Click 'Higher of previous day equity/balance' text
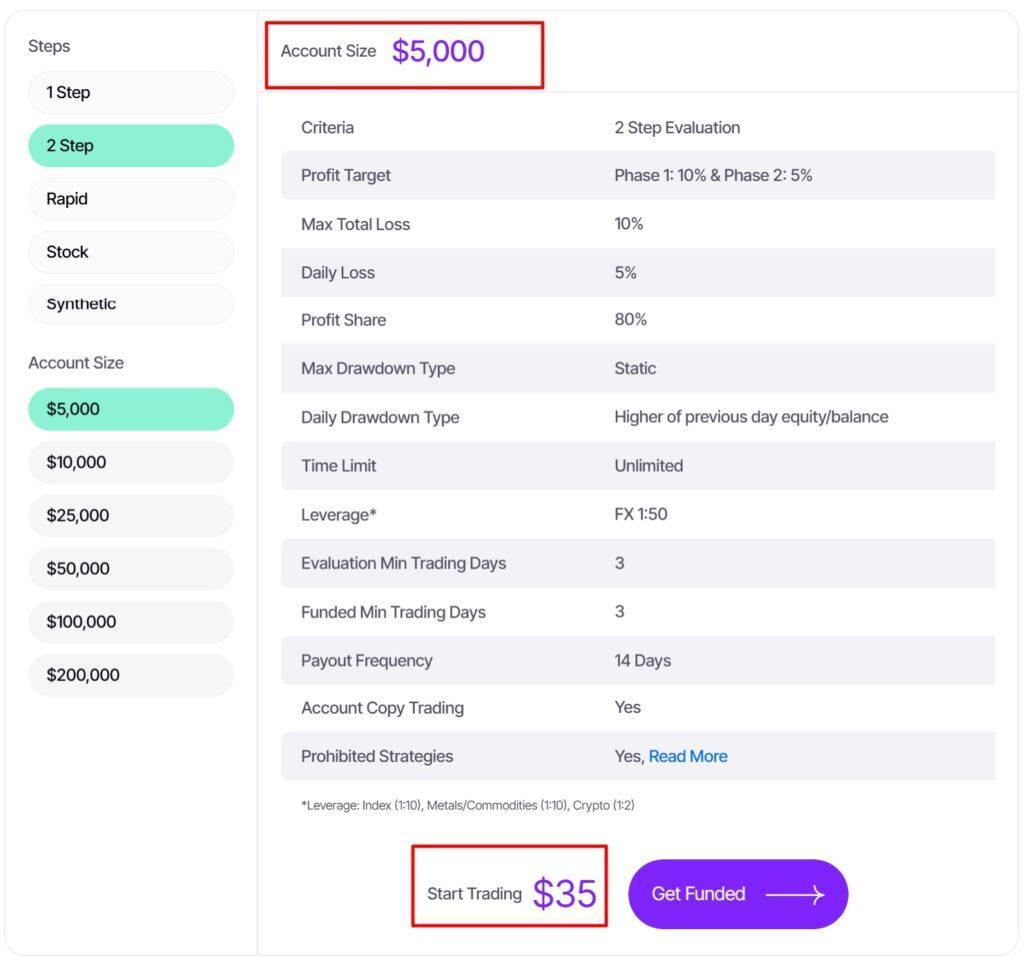Viewport: 1024px width, 963px height. click(751, 417)
